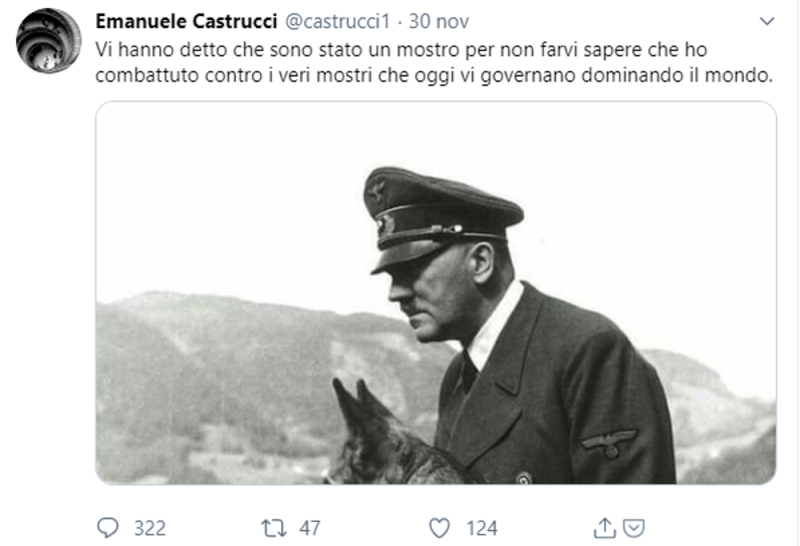800x546 pixels.
Task: View the 47 retweets count
Action: click(x=310, y=528)
